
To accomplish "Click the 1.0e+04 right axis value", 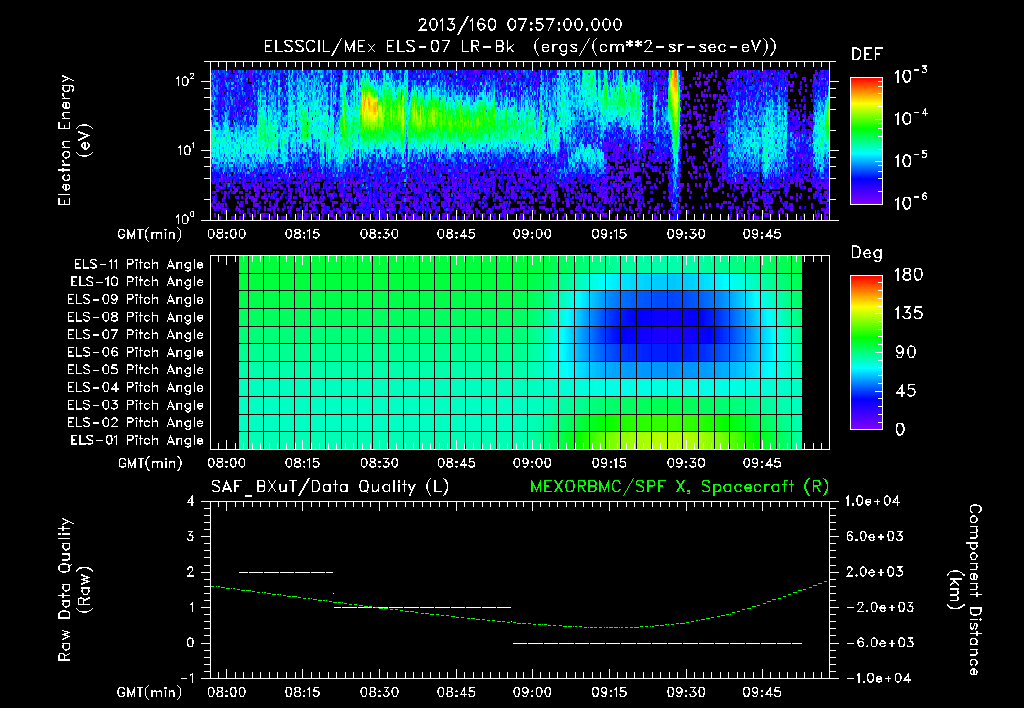I will point(873,501).
